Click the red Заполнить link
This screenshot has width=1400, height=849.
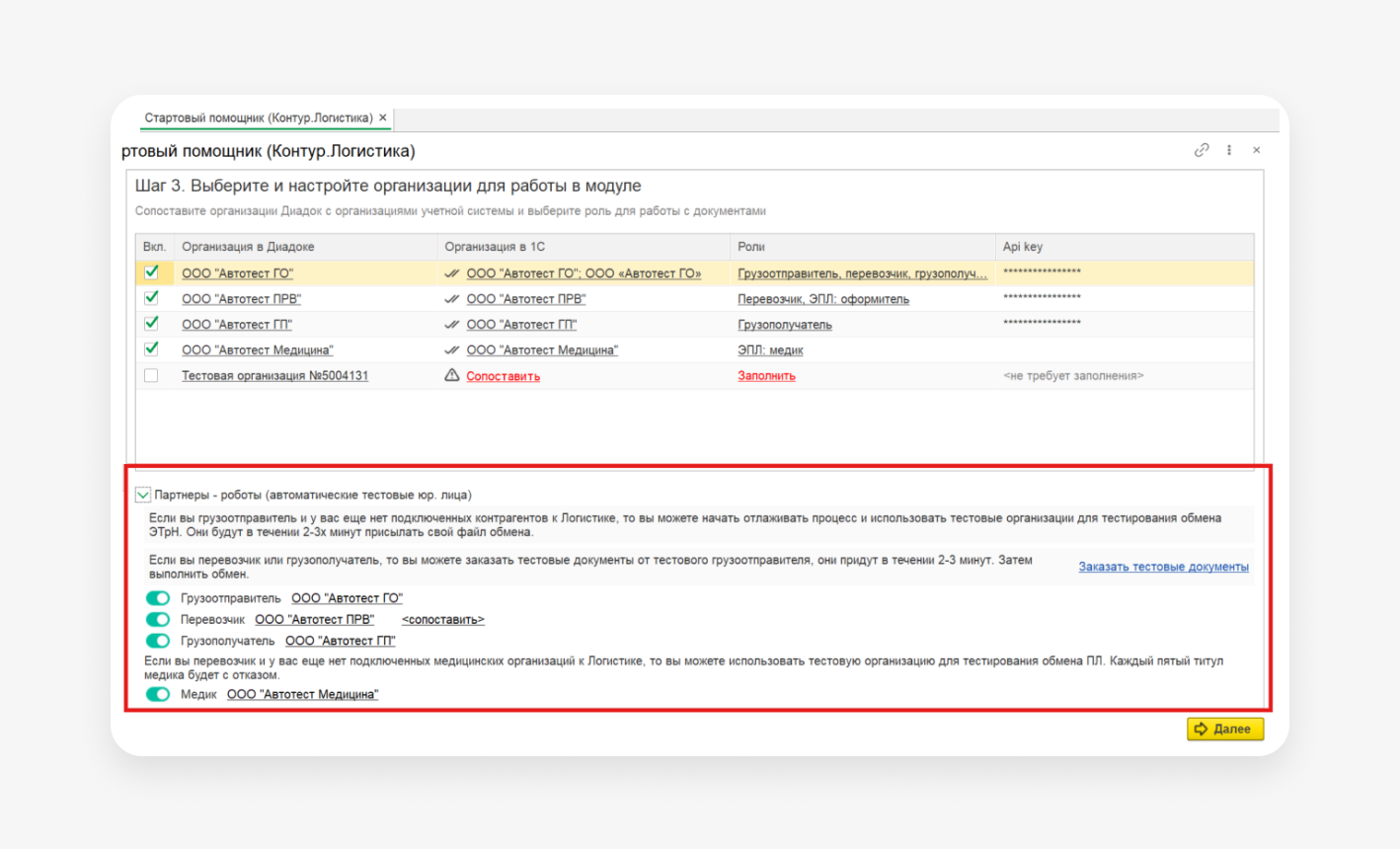click(x=766, y=376)
